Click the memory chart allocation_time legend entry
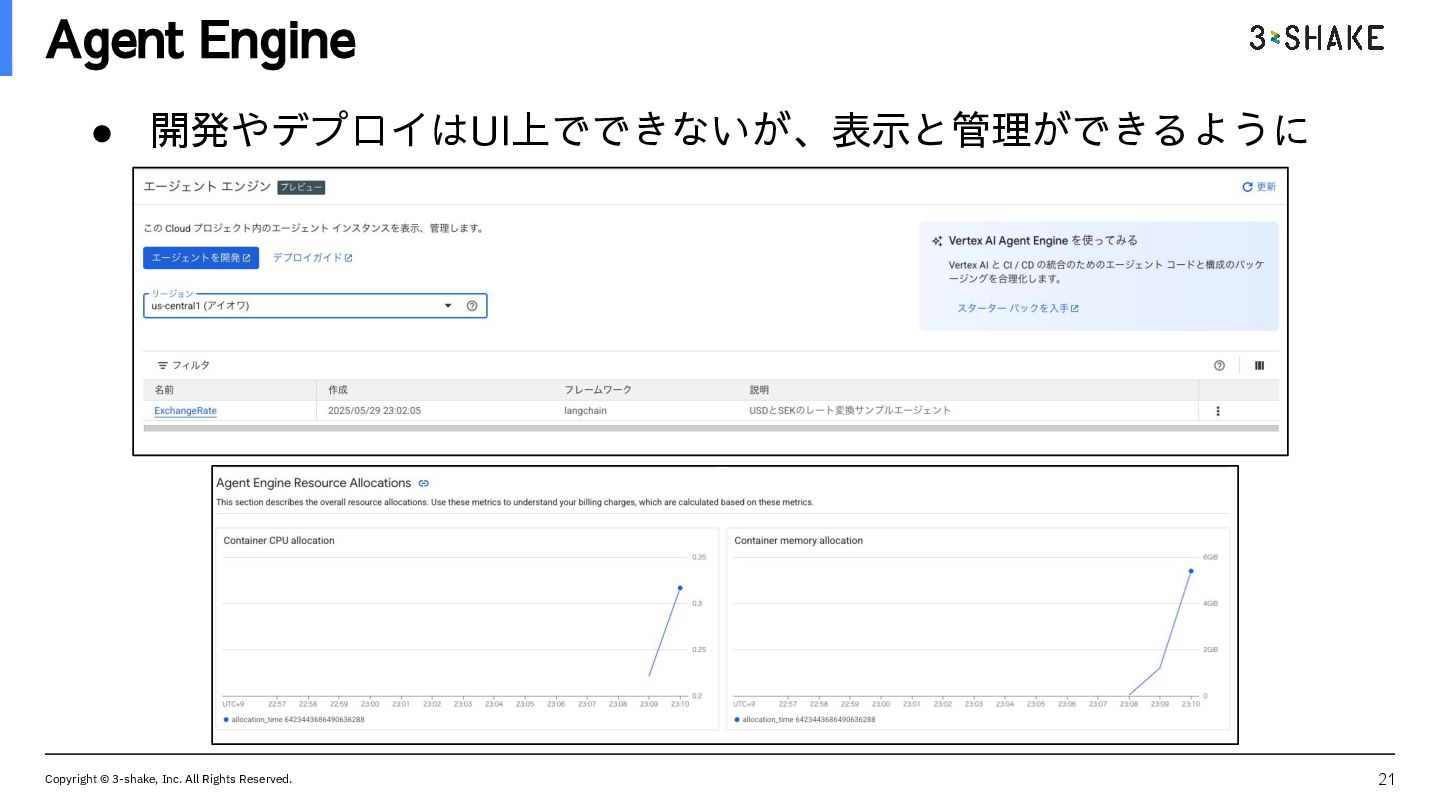Screen dimensions: 1440x810 [x=805, y=719]
